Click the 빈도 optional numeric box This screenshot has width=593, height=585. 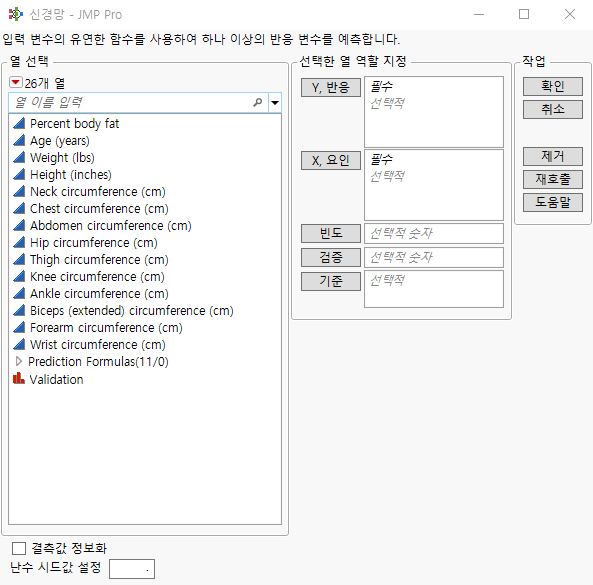tap(434, 233)
